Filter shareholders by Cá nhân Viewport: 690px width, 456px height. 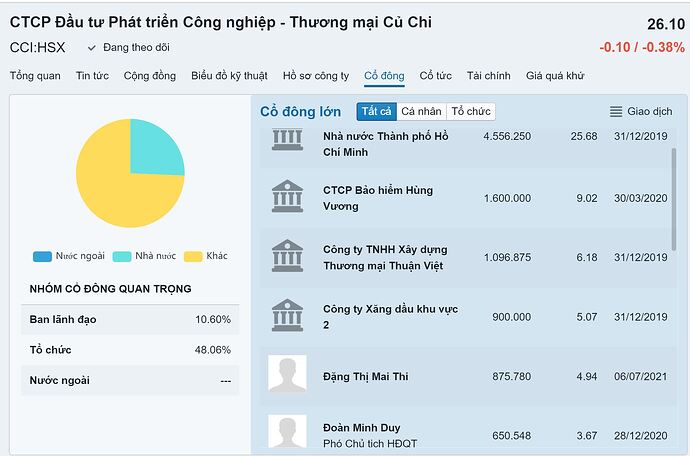click(421, 112)
